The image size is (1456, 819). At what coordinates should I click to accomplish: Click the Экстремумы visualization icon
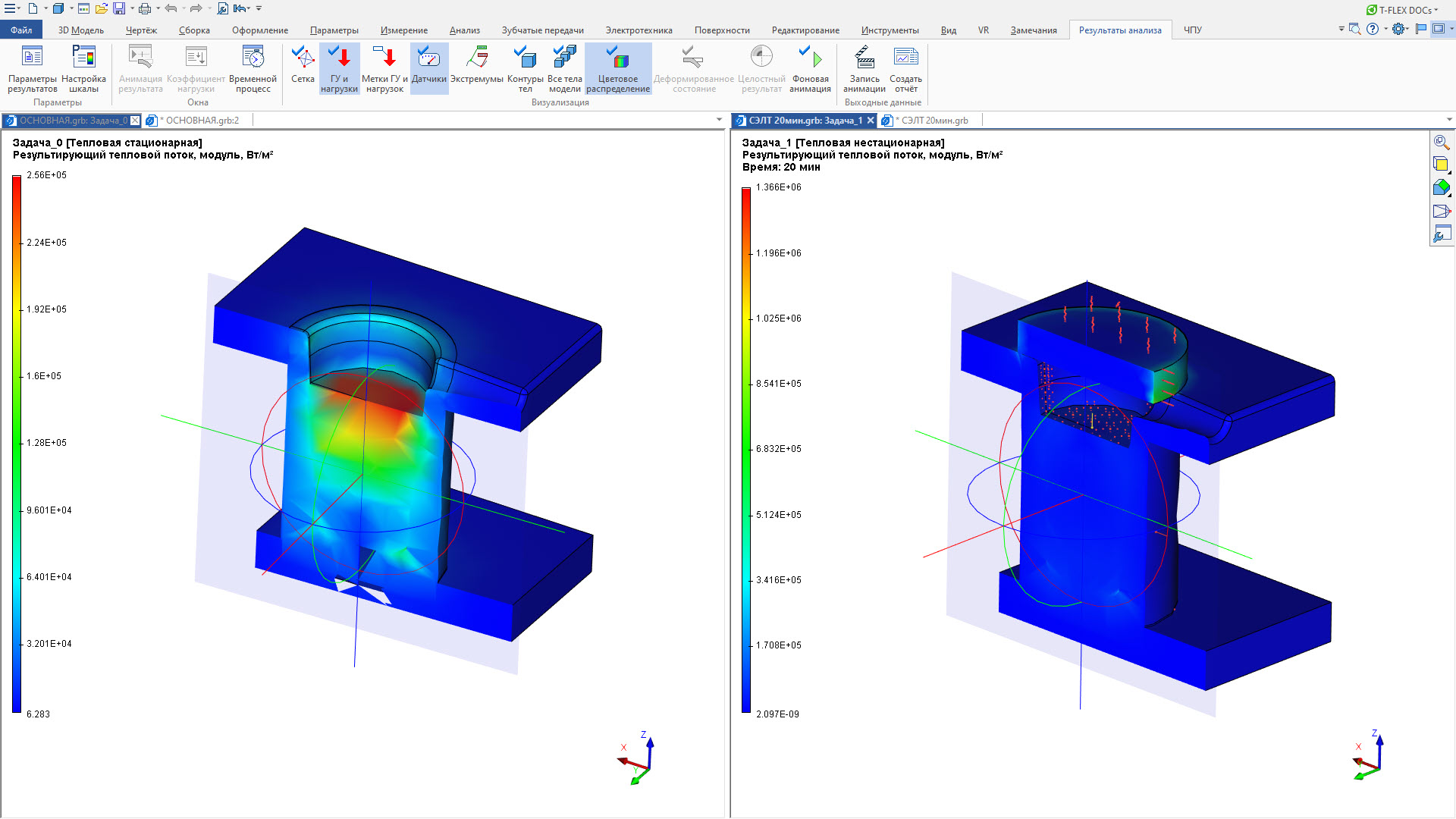[x=476, y=68]
